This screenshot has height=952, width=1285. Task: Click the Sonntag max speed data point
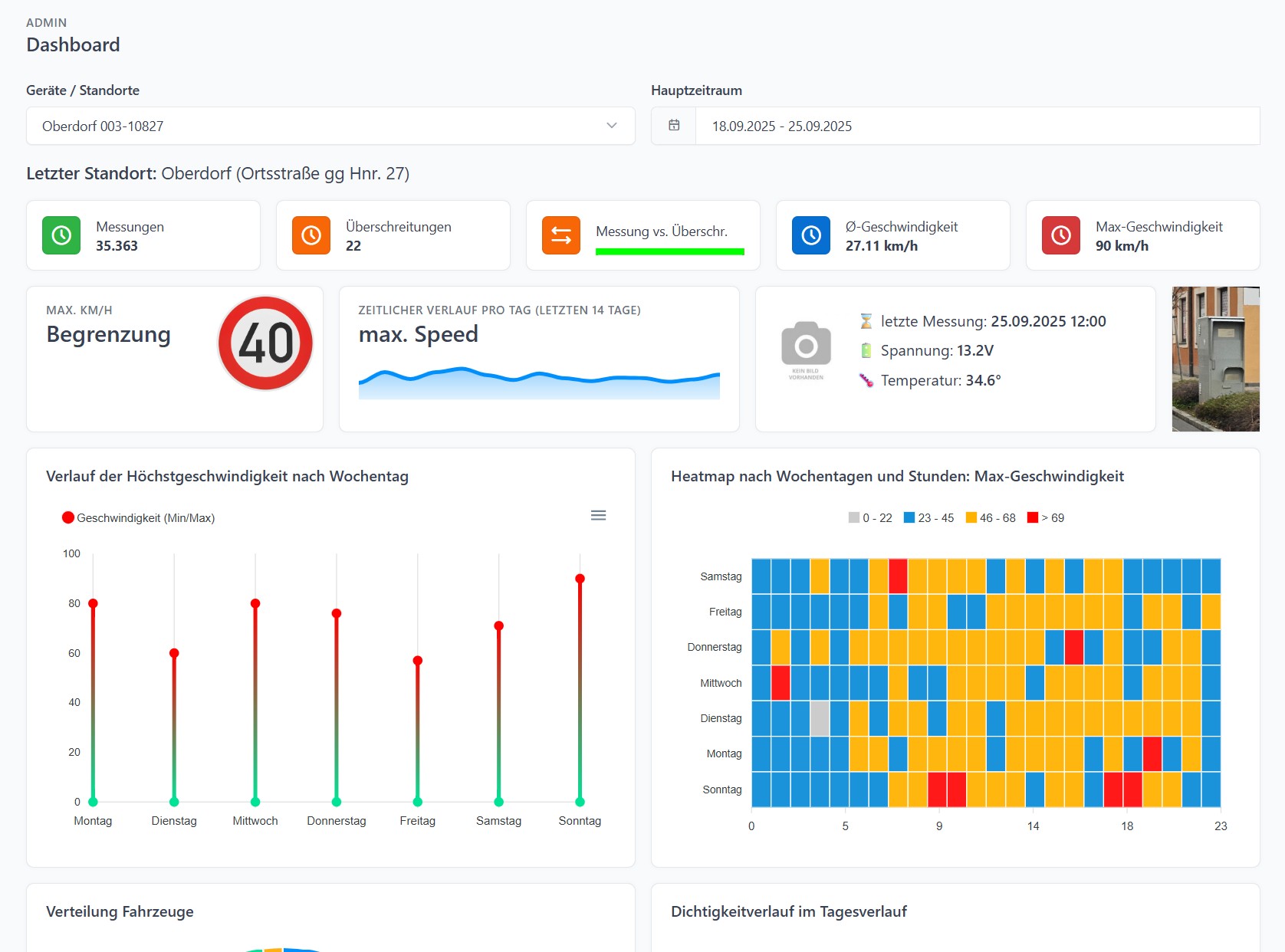click(x=580, y=579)
